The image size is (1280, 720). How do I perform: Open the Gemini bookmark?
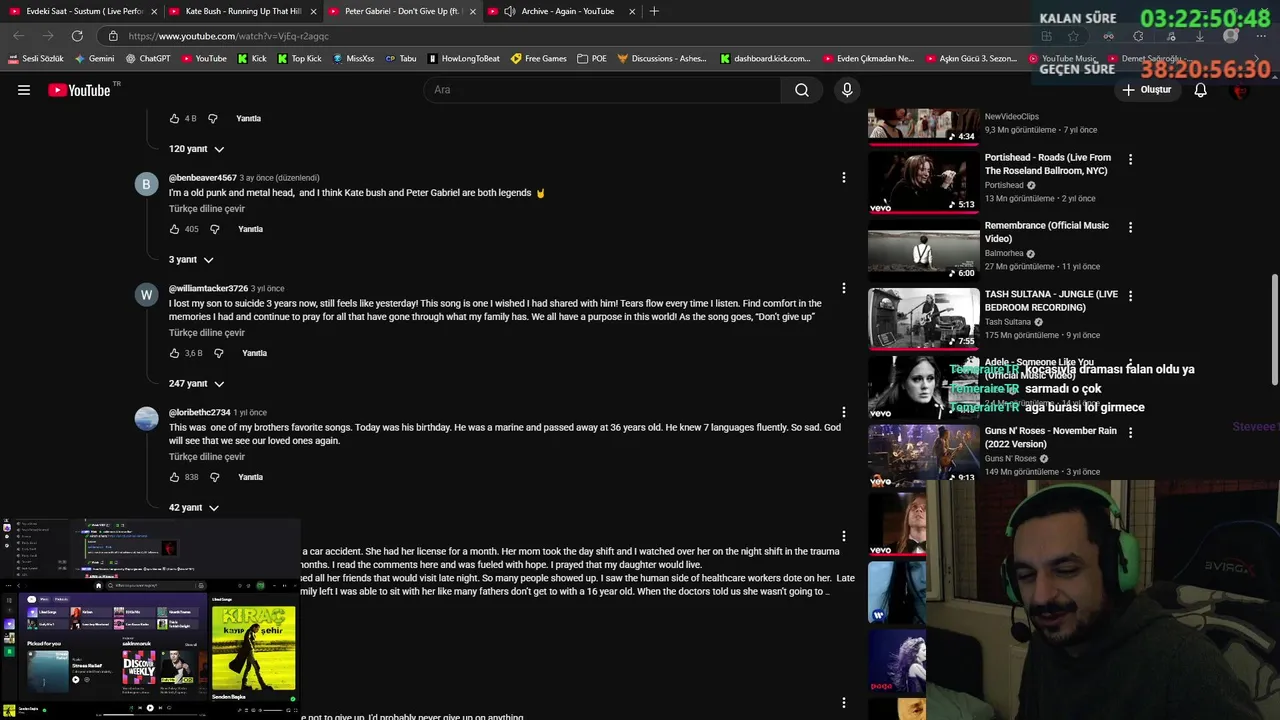pos(94,59)
